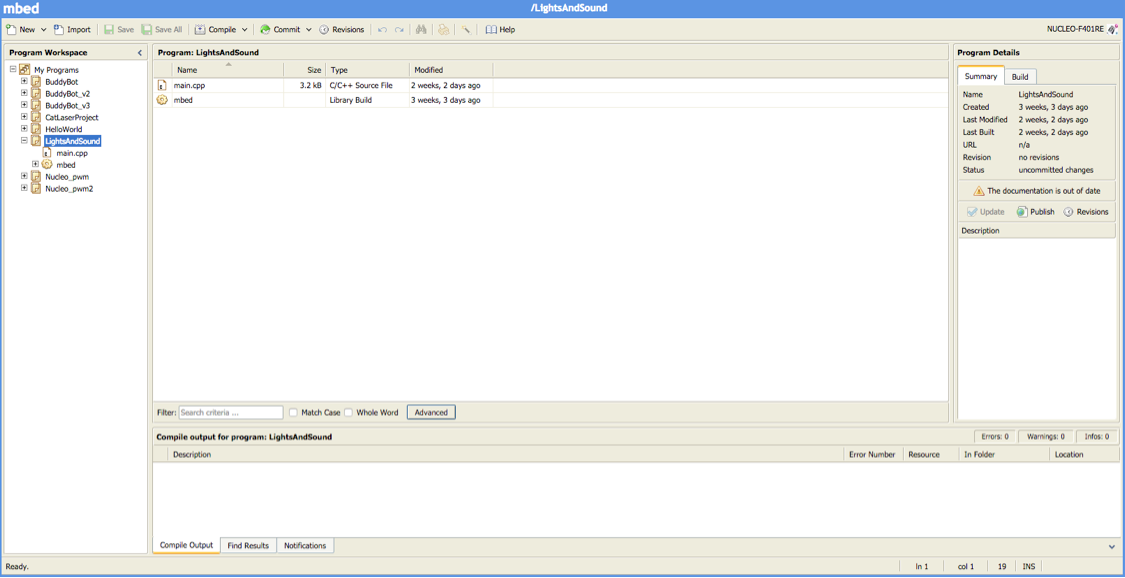1125x578 pixels.
Task: Expand the BuddyBot program tree node
Action: coord(24,82)
